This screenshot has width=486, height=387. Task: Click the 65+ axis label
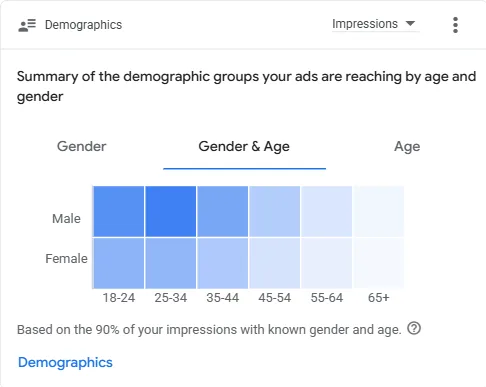point(379,298)
